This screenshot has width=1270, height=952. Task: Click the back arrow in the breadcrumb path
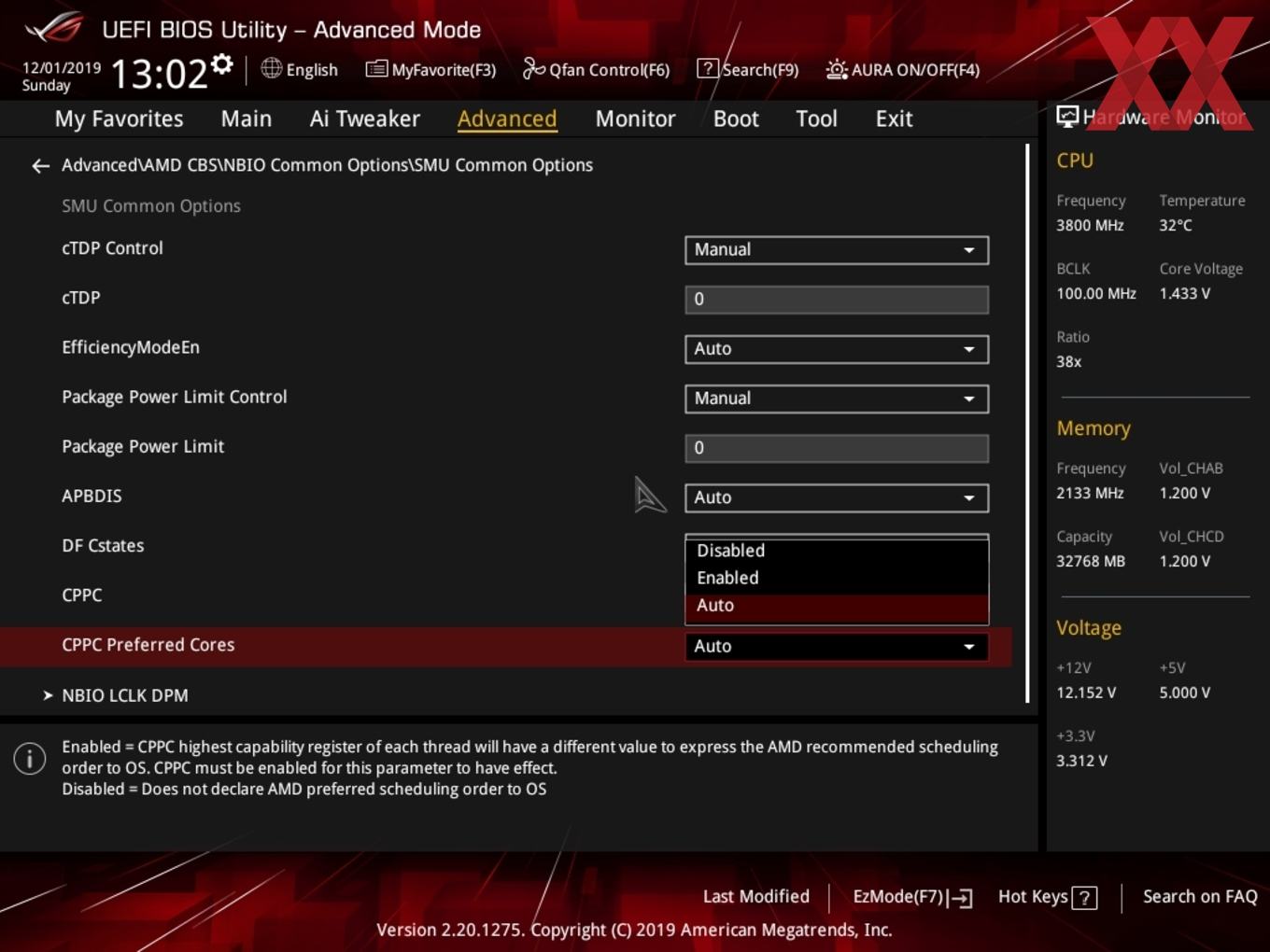coord(40,166)
